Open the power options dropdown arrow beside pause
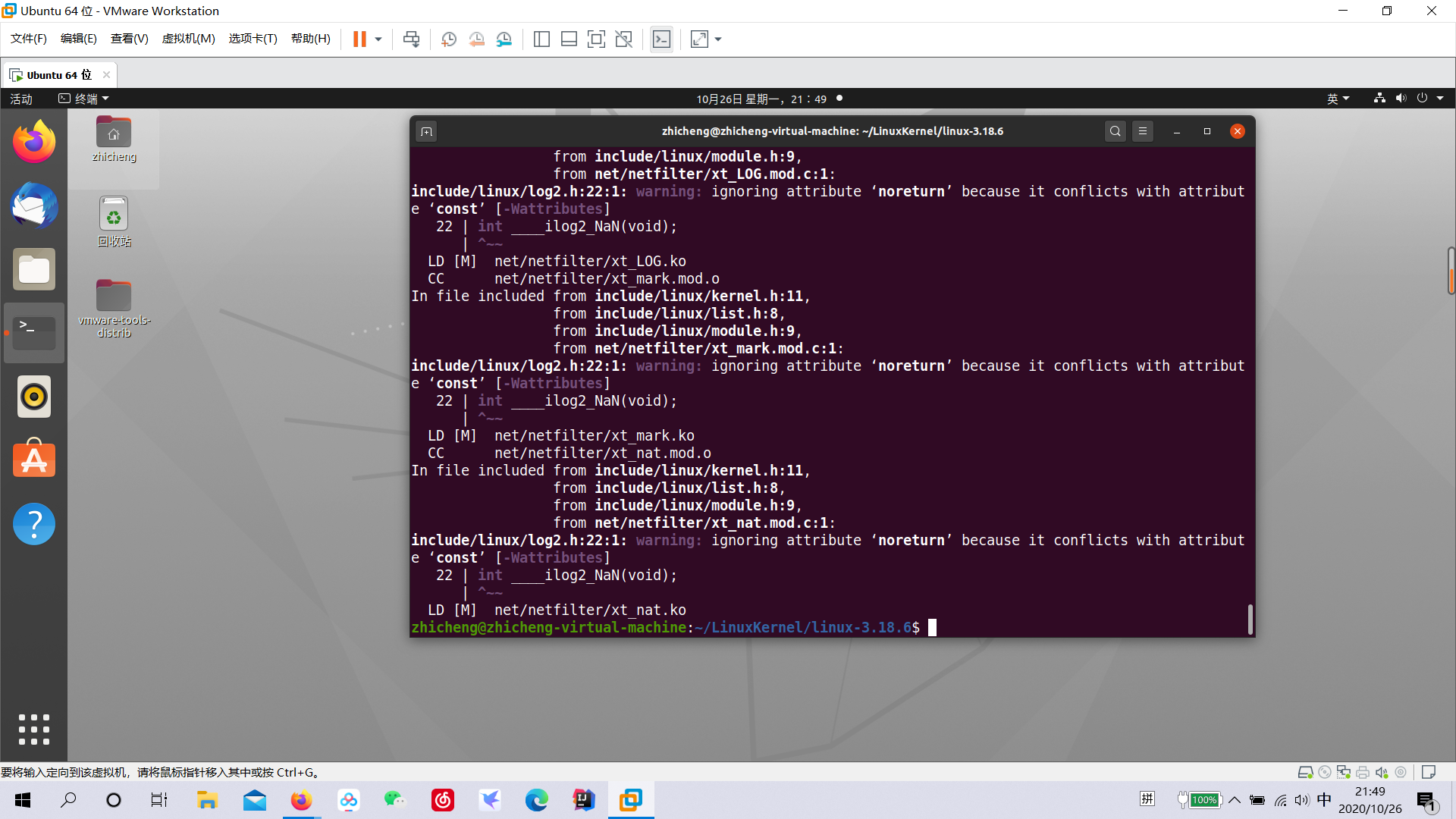Screen dimensions: 1456x819 378,39
